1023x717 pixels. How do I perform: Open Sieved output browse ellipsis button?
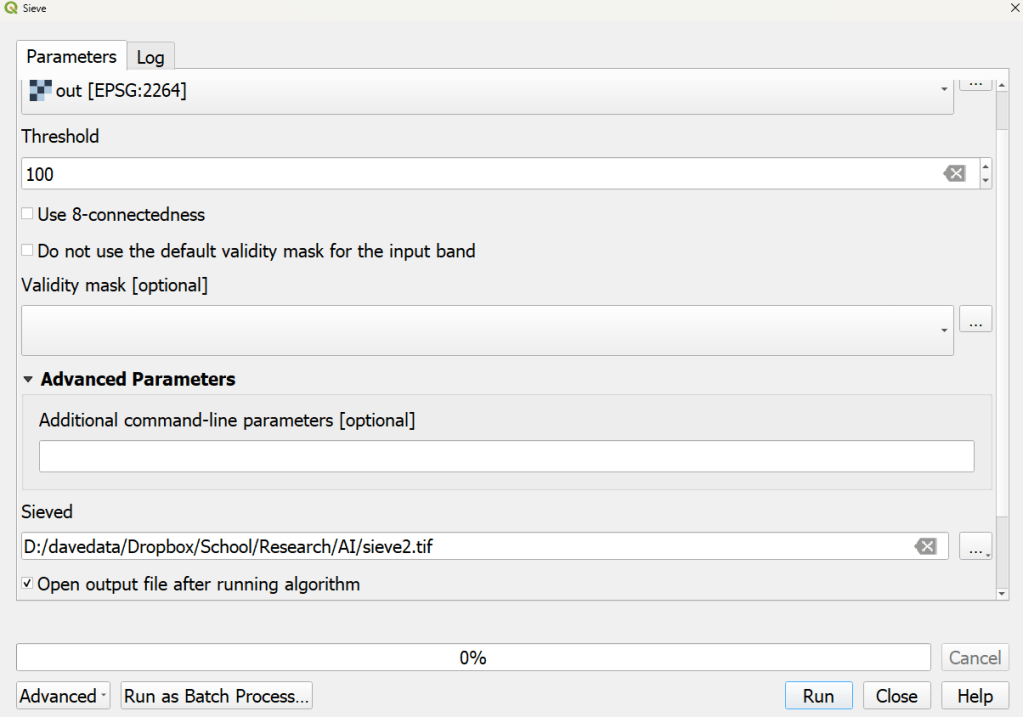tap(975, 546)
